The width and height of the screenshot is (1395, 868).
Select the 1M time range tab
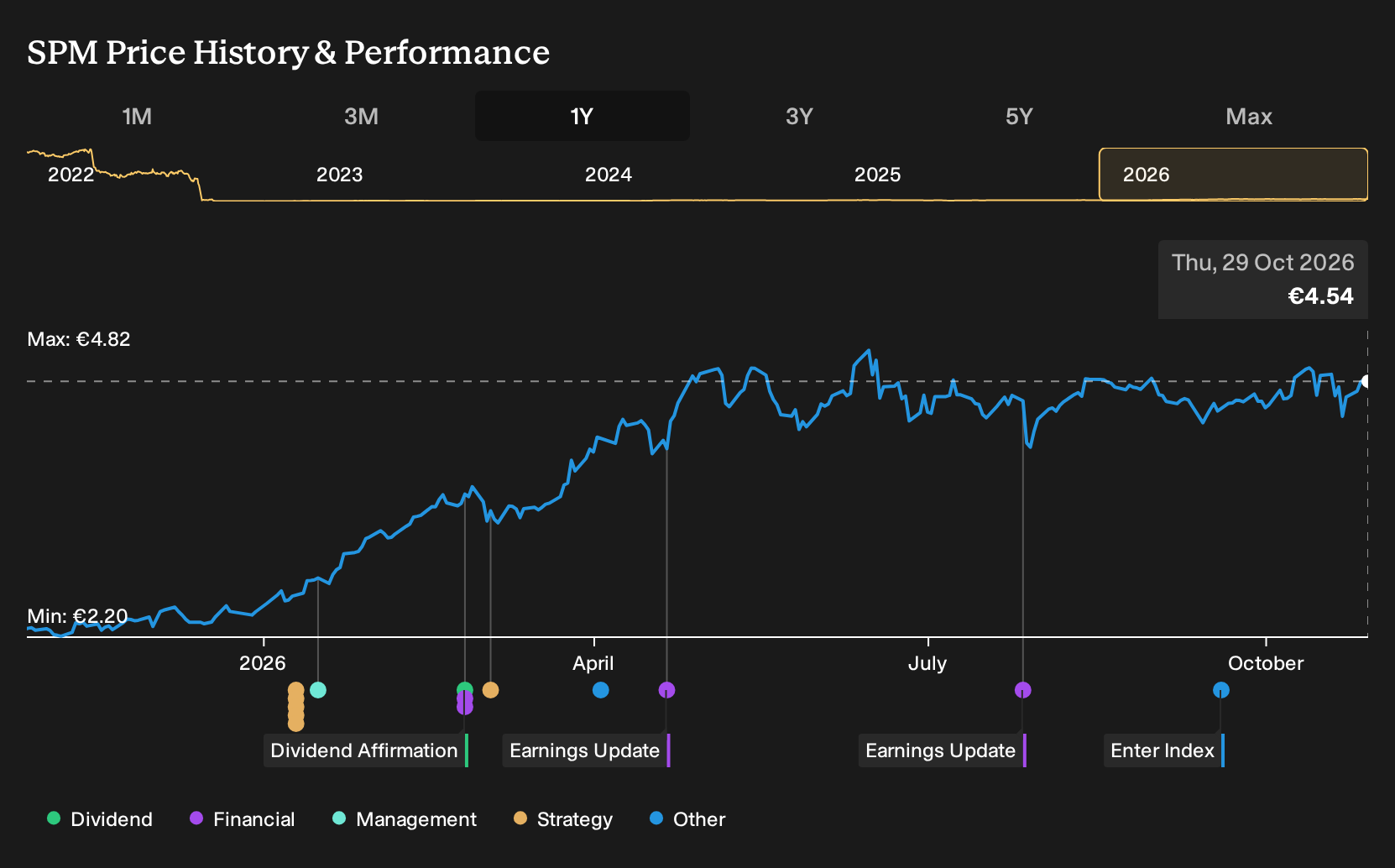[137, 116]
